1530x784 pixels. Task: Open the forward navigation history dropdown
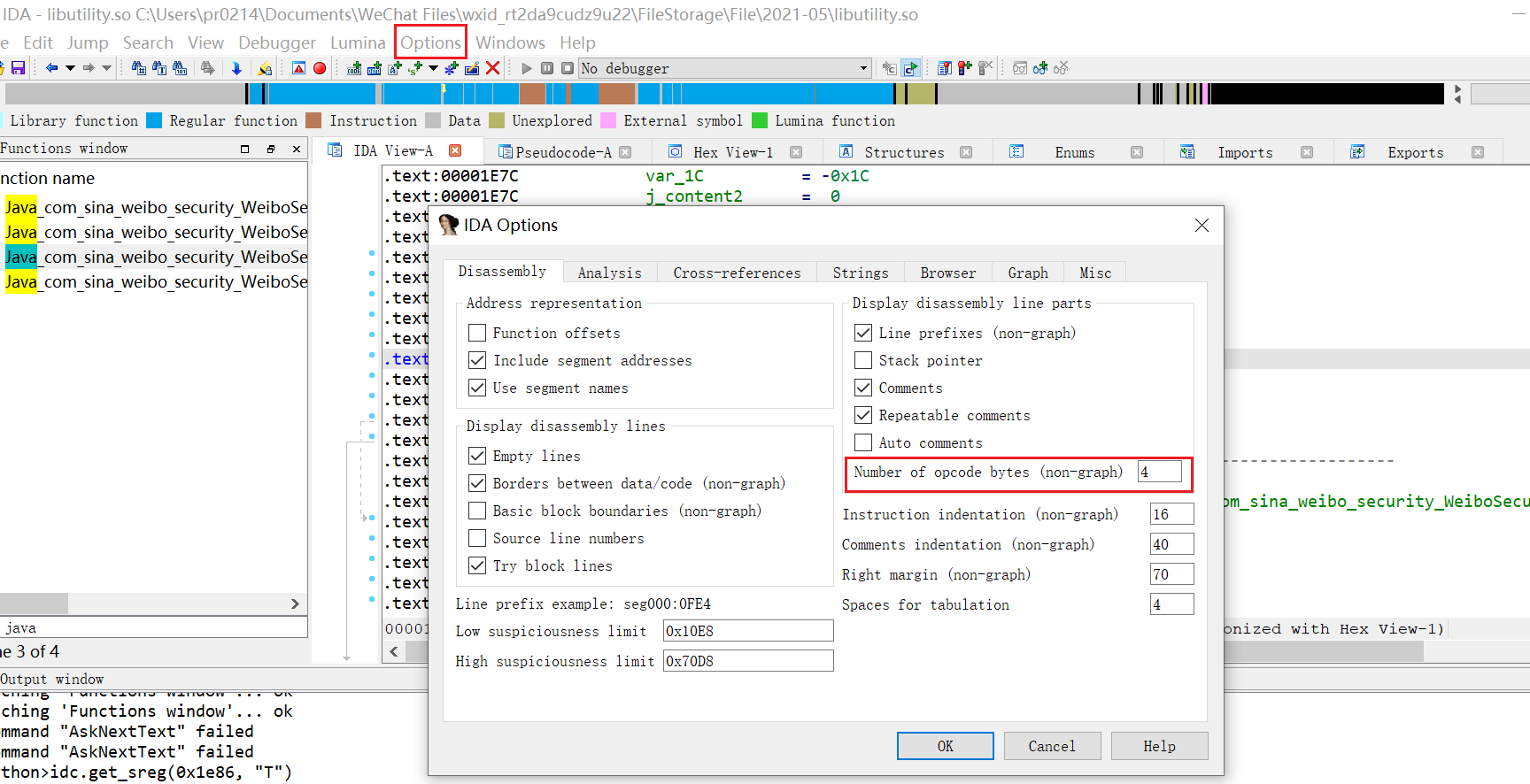(107, 68)
